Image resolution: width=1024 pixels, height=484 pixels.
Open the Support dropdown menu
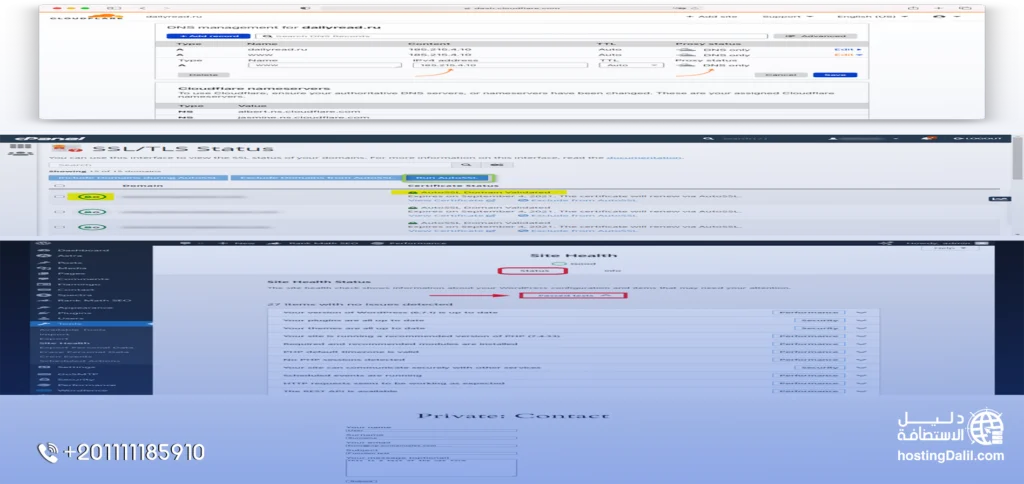(x=788, y=16)
